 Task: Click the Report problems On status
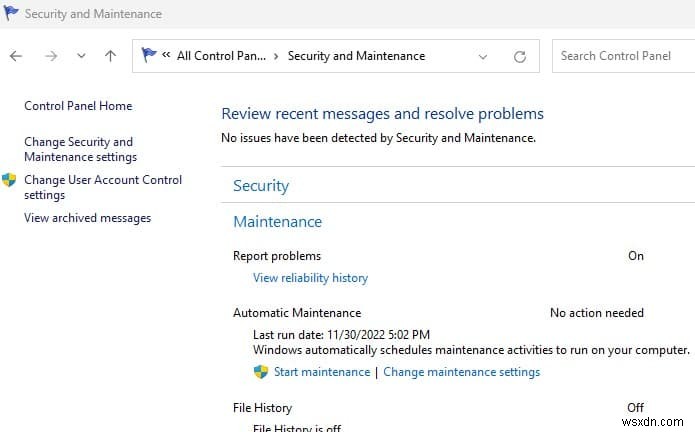pyautogui.click(x=636, y=256)
